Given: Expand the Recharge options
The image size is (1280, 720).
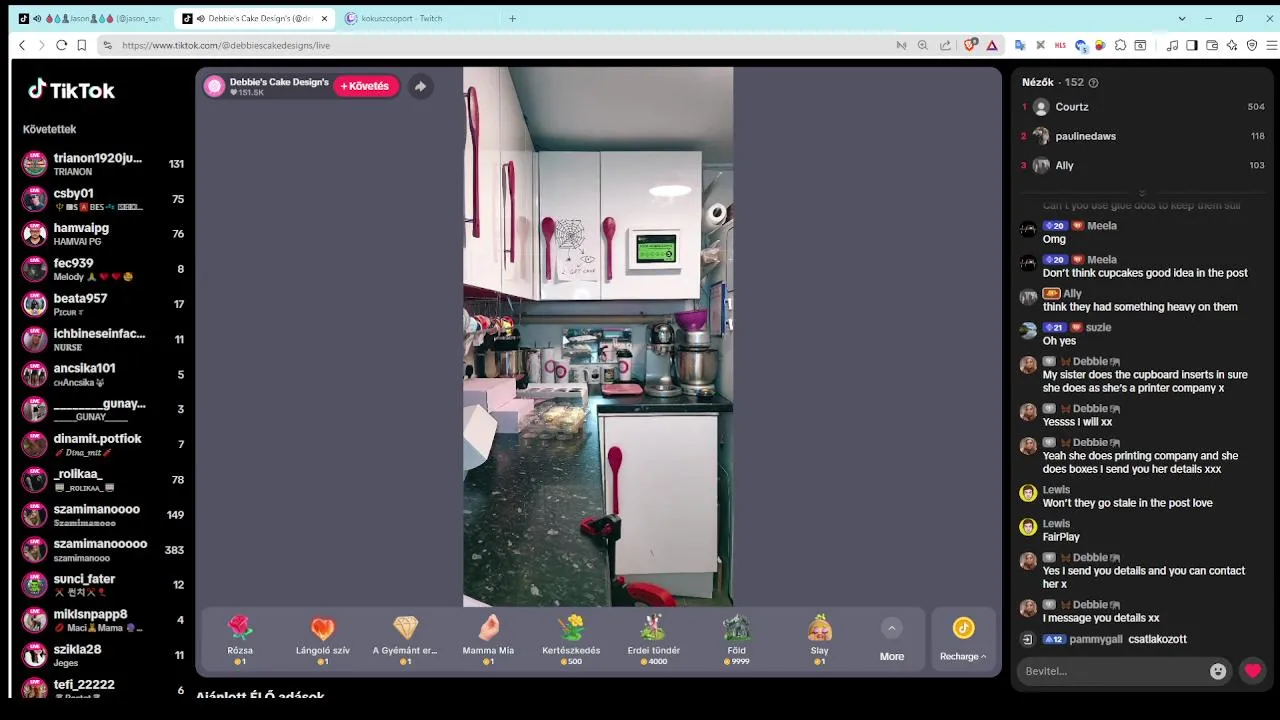Looking at the screenshot, I should point(963,639).
